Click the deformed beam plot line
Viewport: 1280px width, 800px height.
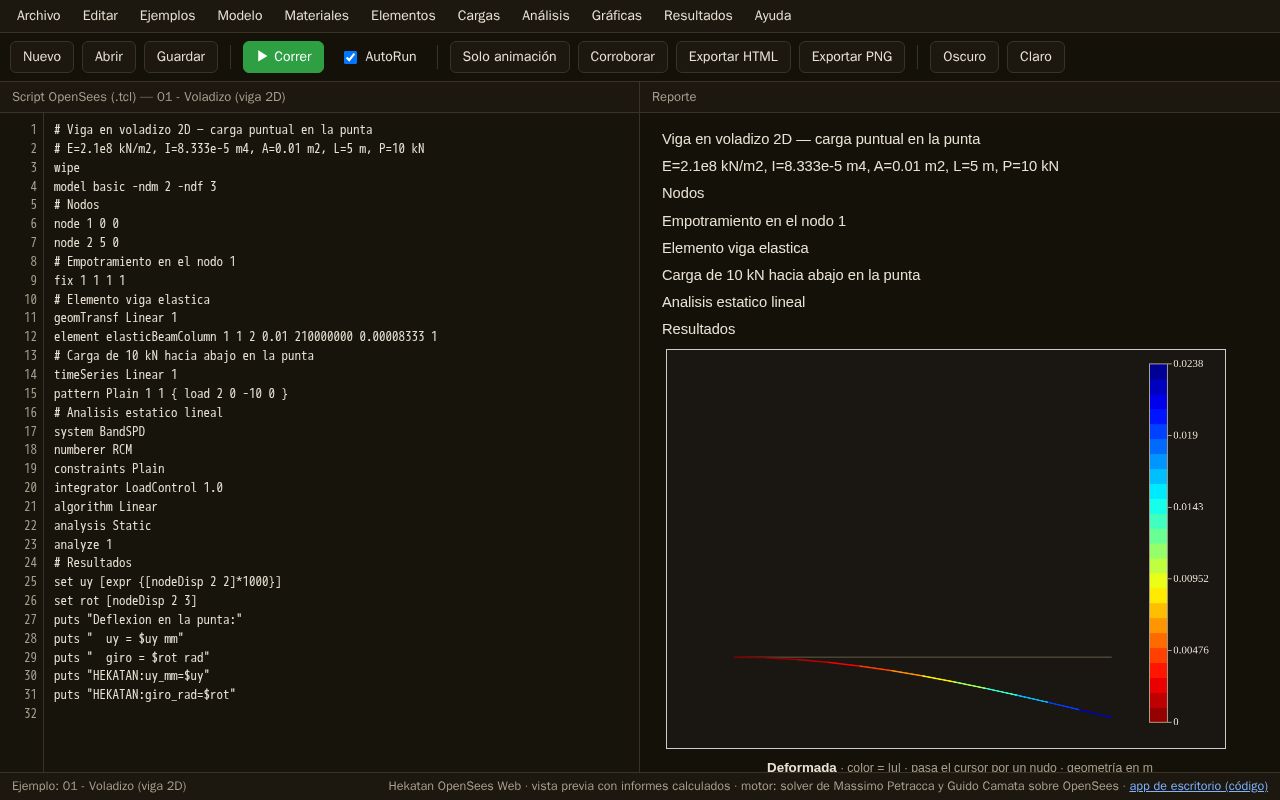point(922,678)
